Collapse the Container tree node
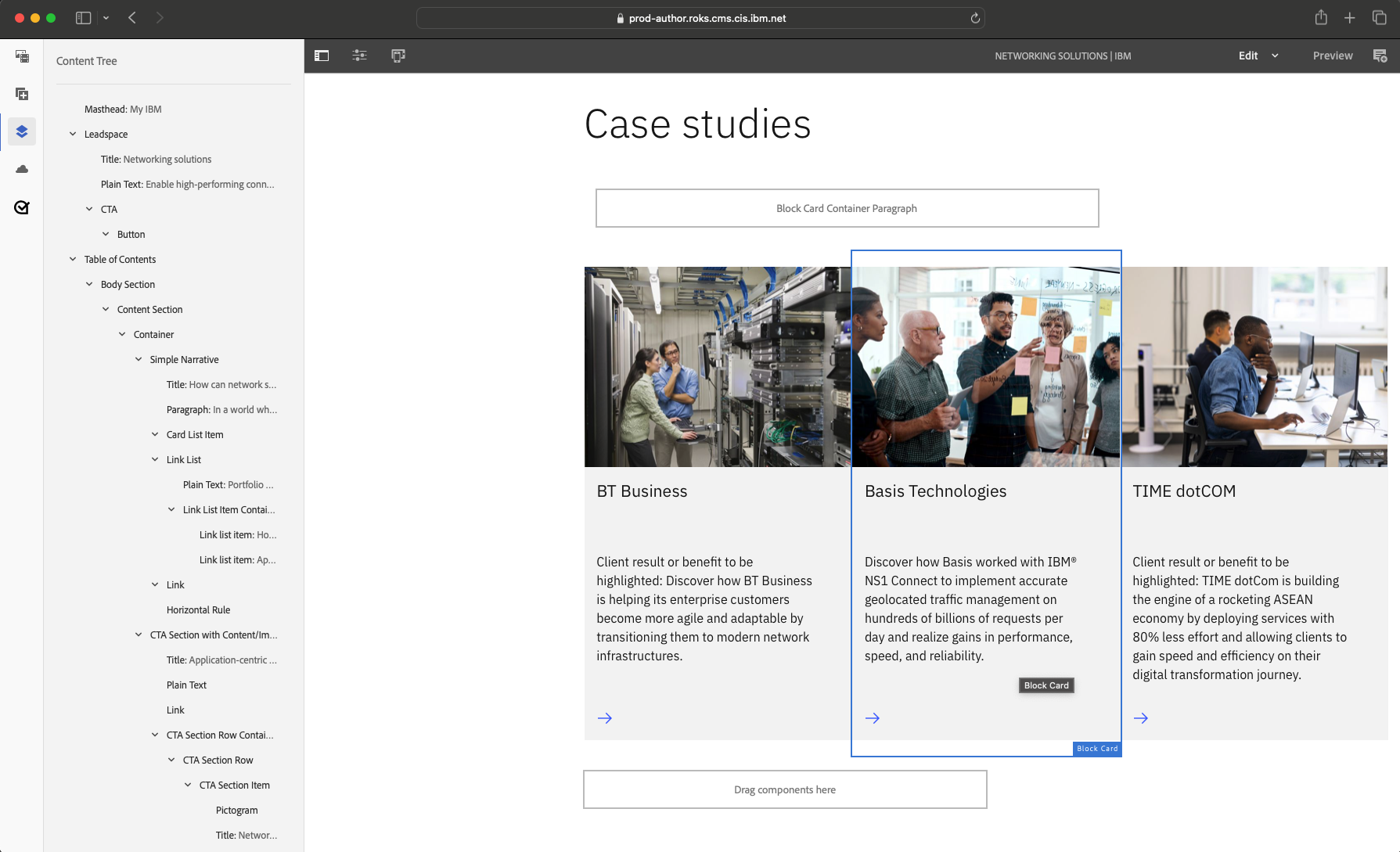This screenshot has width=1400, height=852. pyautogui.click(x=122, y=334)
